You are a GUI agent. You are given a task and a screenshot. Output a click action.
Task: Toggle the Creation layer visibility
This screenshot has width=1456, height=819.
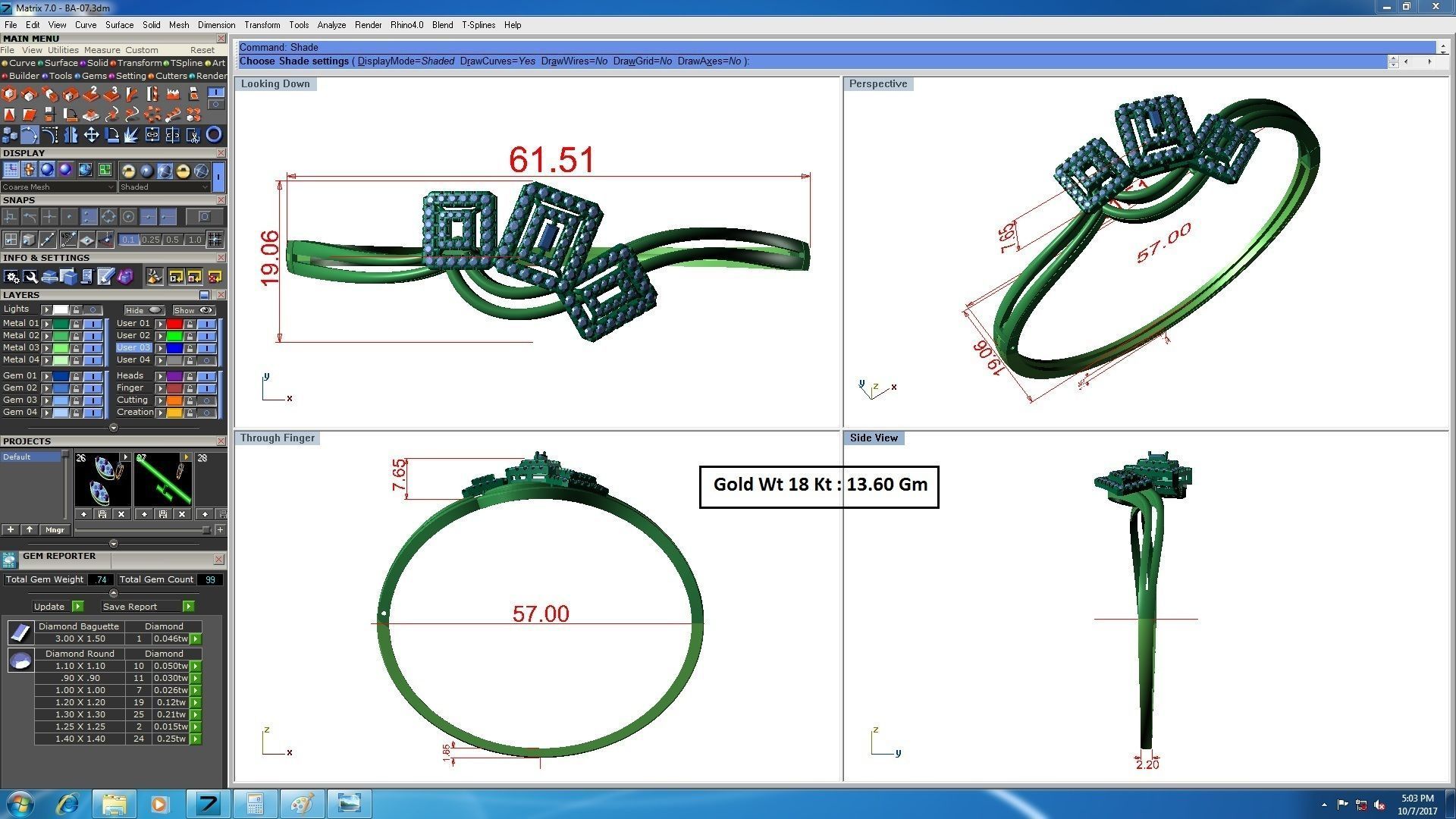[206, 413]
